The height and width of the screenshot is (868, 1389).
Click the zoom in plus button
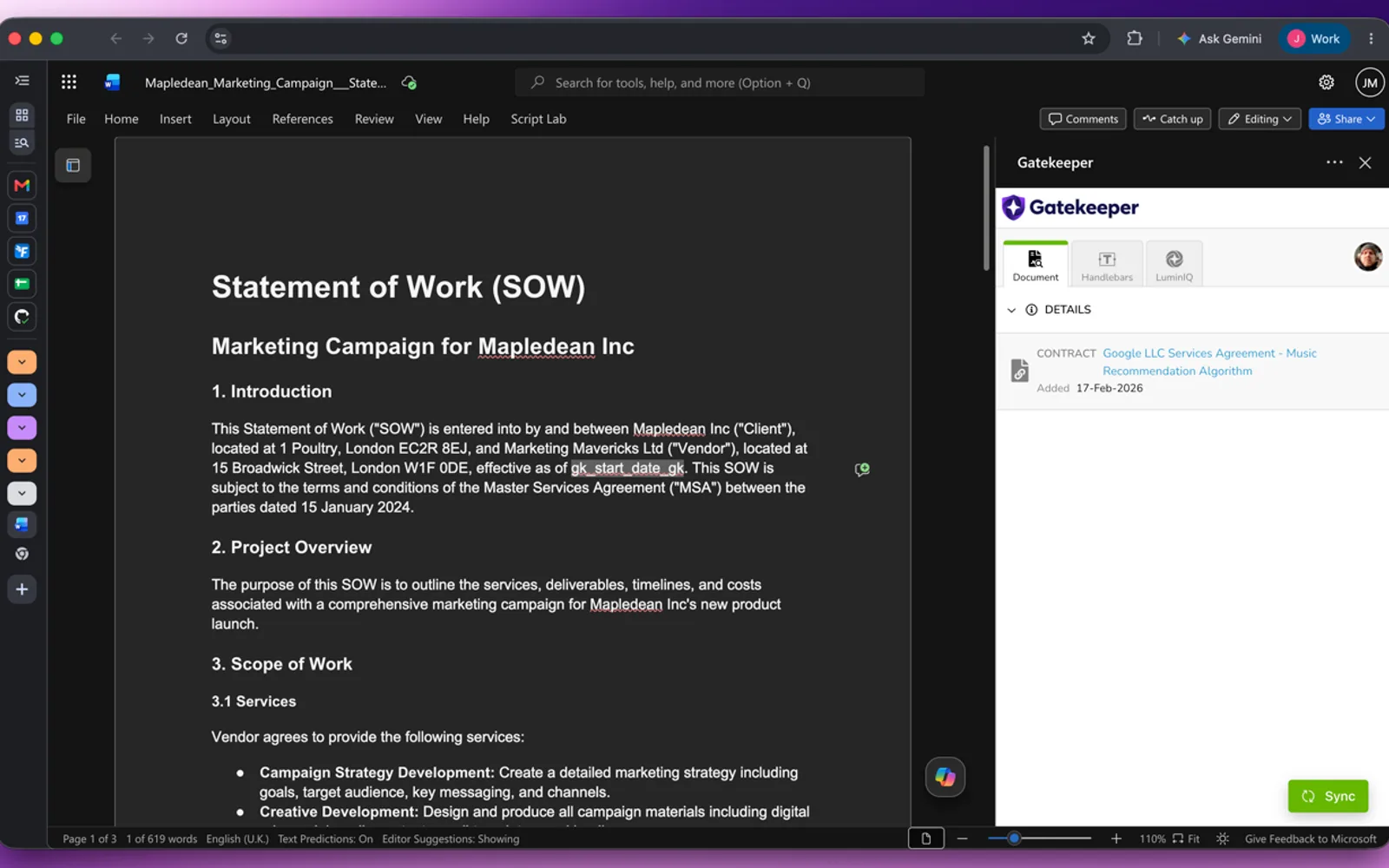(1116, 838)
